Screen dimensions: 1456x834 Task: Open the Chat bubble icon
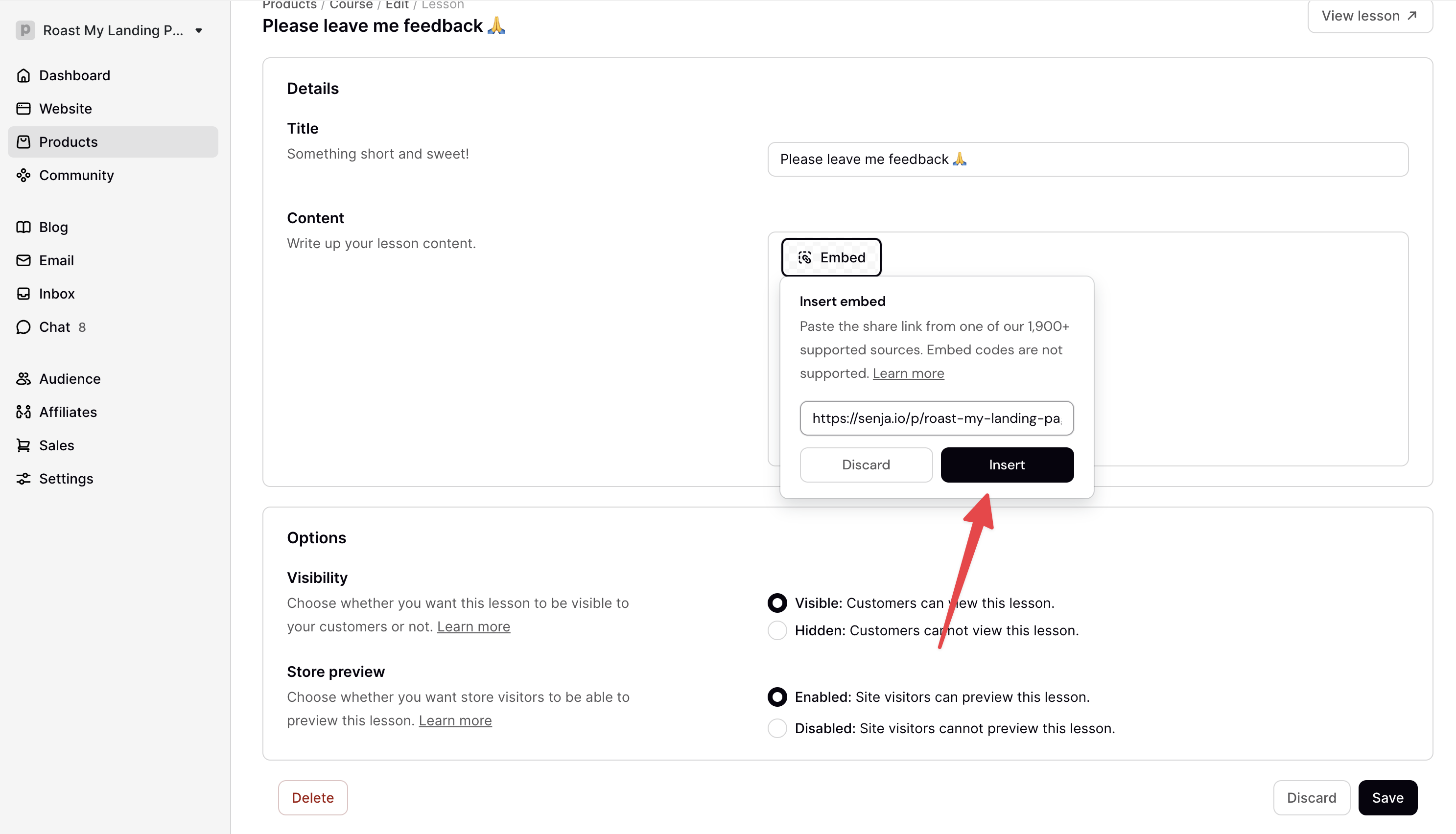[x=23, y=327]
